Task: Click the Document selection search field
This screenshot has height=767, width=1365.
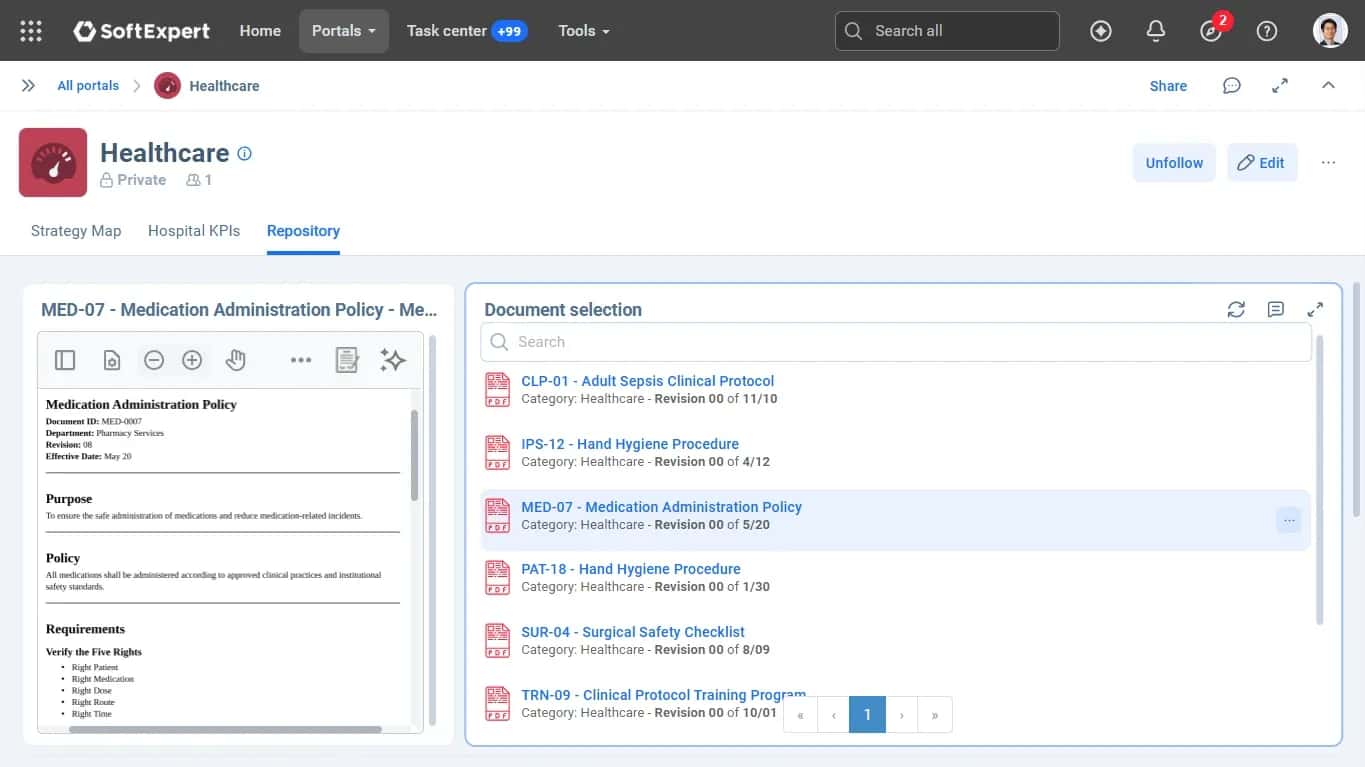Action: (896, 342)
